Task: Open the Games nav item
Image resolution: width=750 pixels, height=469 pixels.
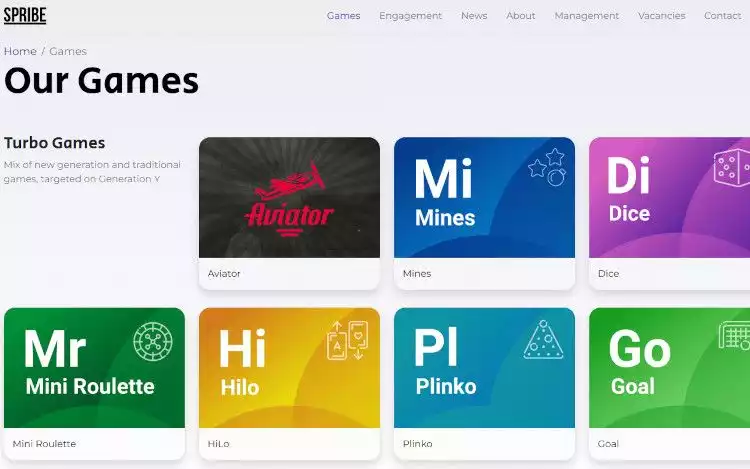Action: (343, 16)
